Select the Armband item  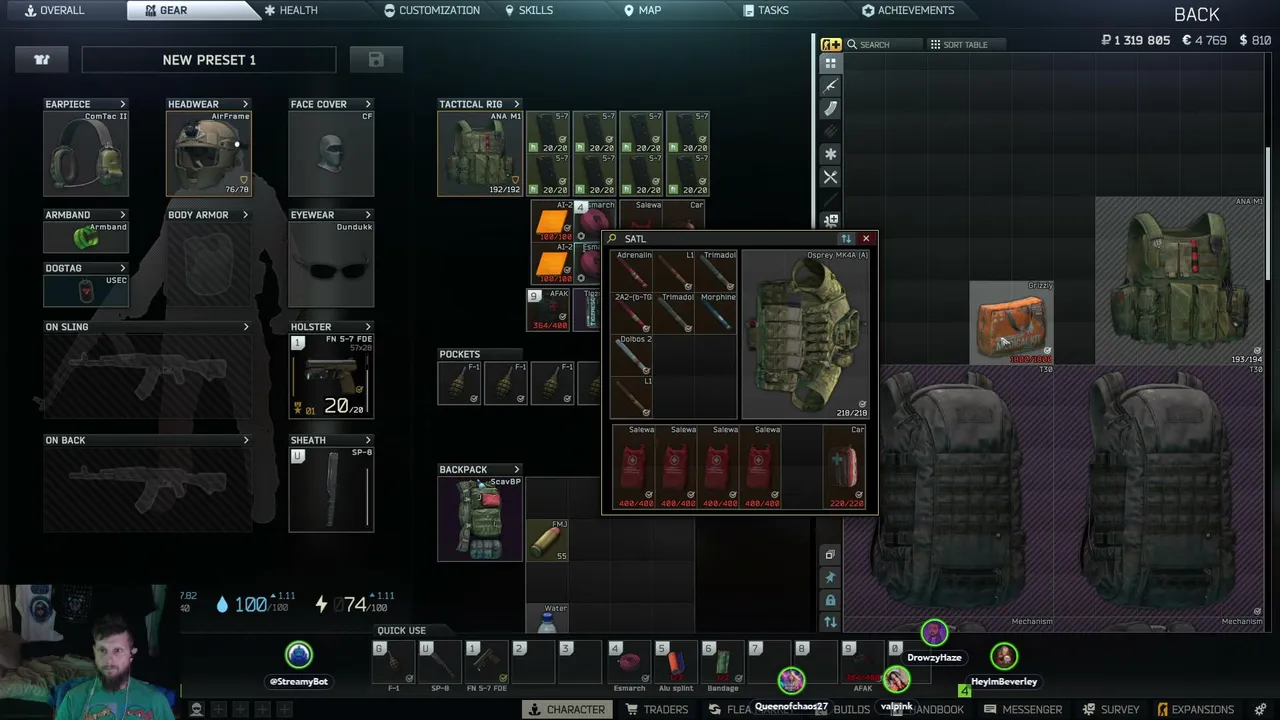click(86, 237)
